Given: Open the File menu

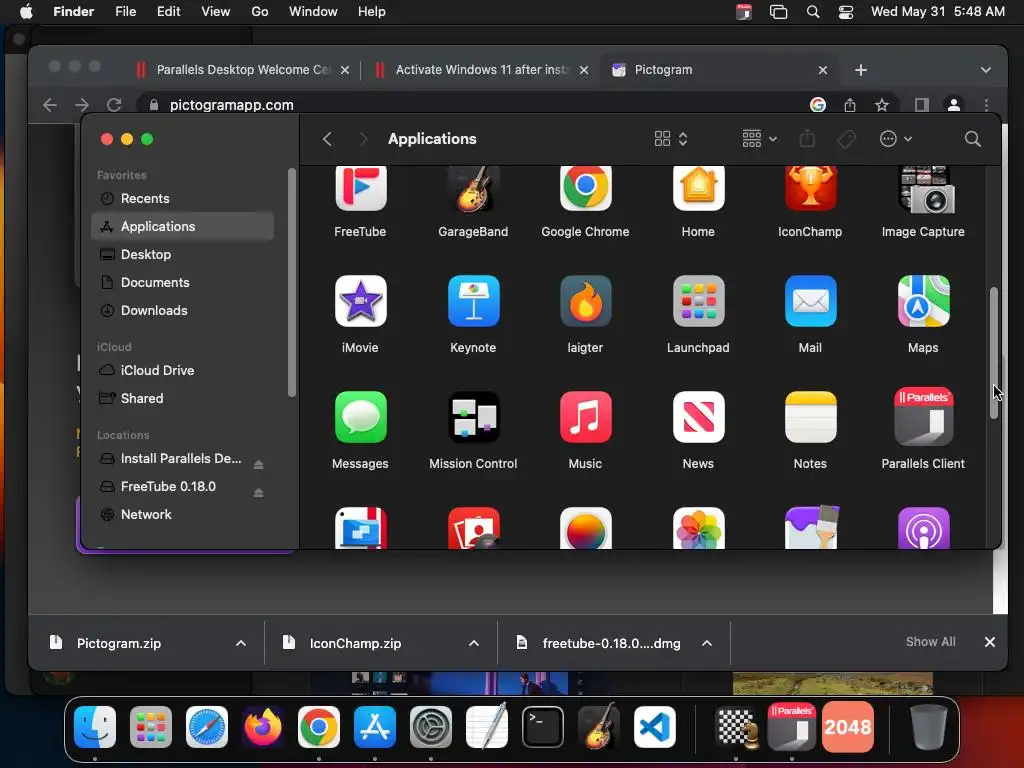Looking at the screenshot, I should (125, 12).
